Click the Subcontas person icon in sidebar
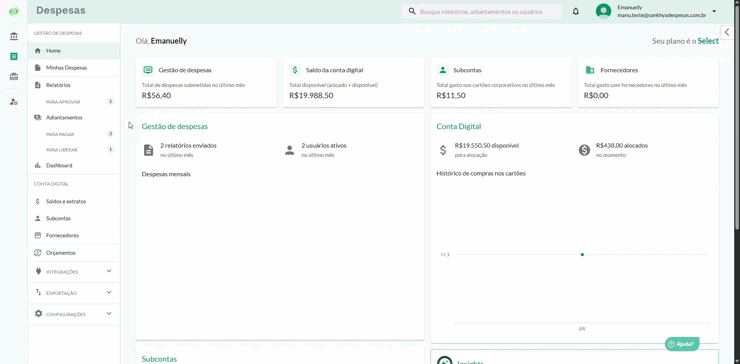This screenshot has height=364, width=740. 38,219
